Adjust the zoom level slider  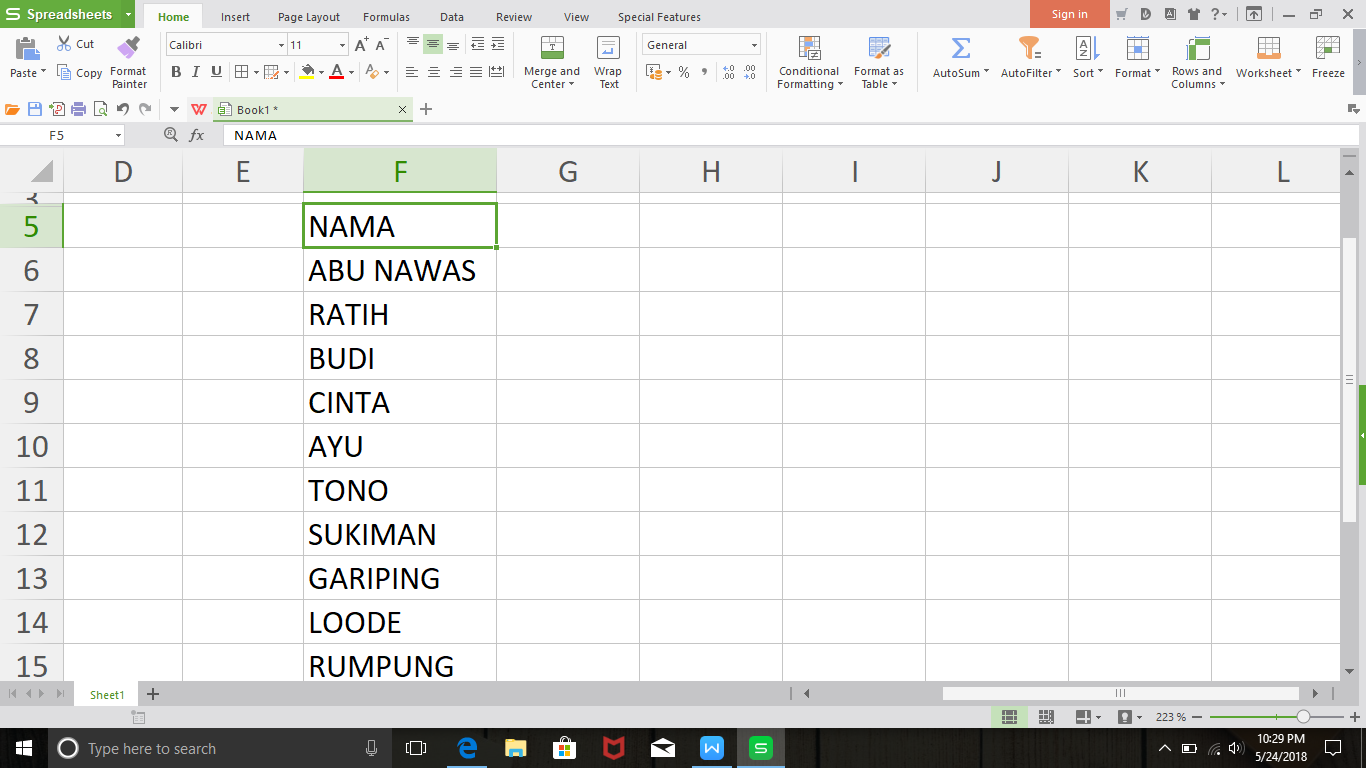point(1302,717)
